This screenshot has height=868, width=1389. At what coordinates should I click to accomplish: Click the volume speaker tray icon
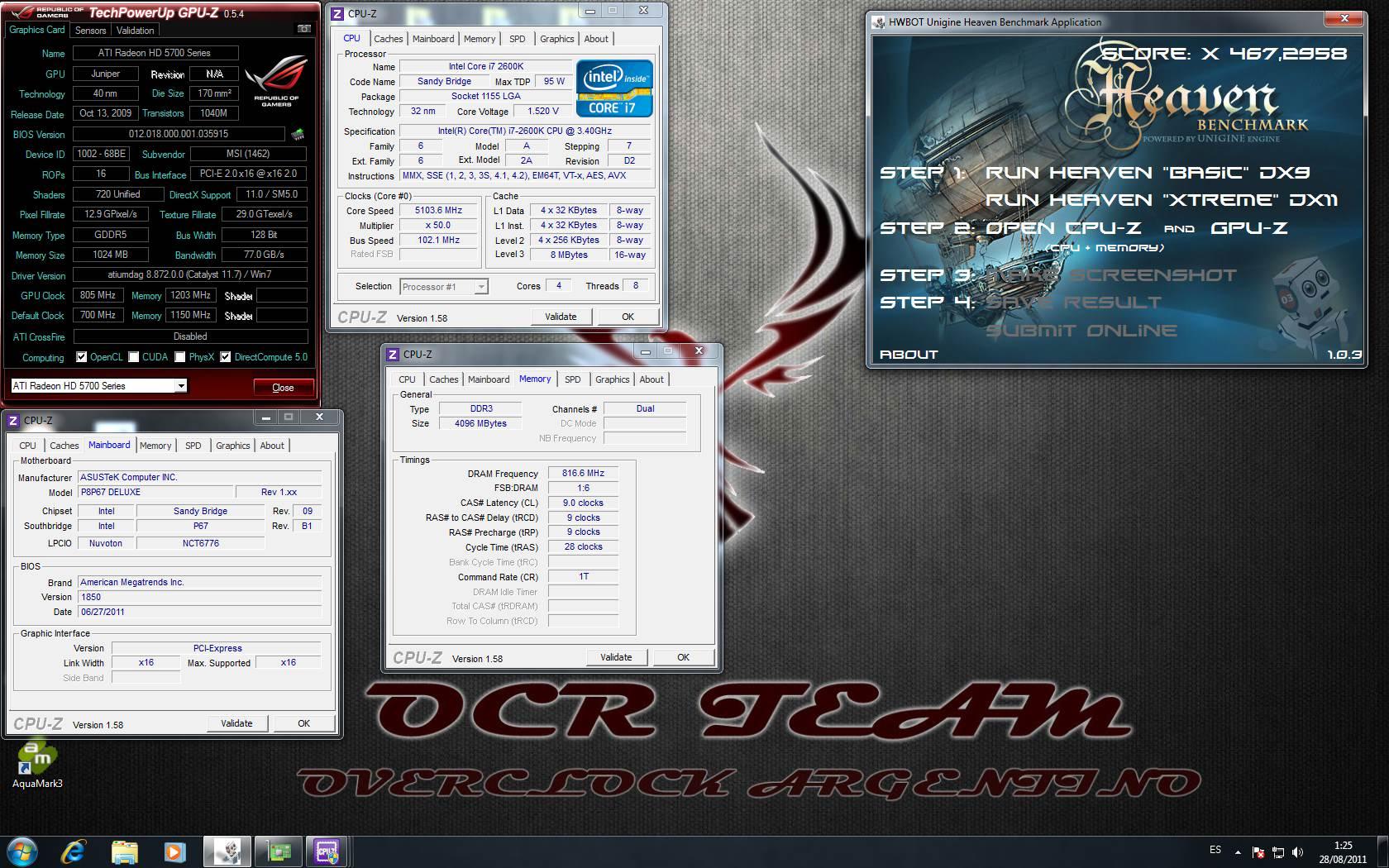coord(1297,851)
